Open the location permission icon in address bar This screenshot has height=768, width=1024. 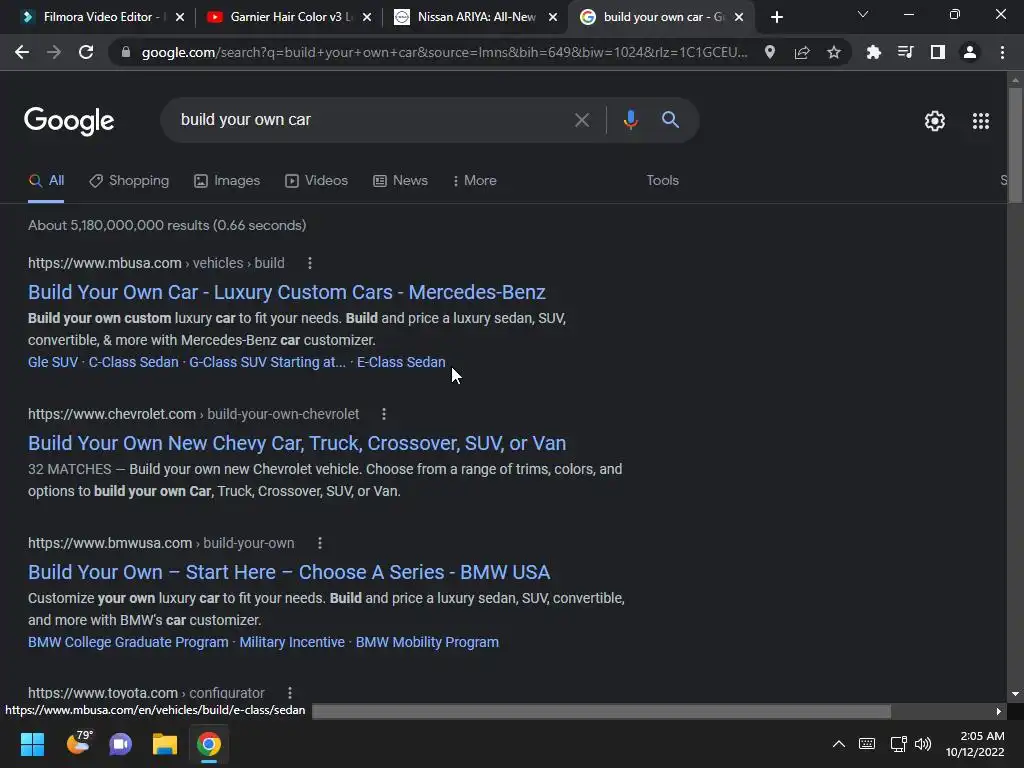click(x=770, y=52)
